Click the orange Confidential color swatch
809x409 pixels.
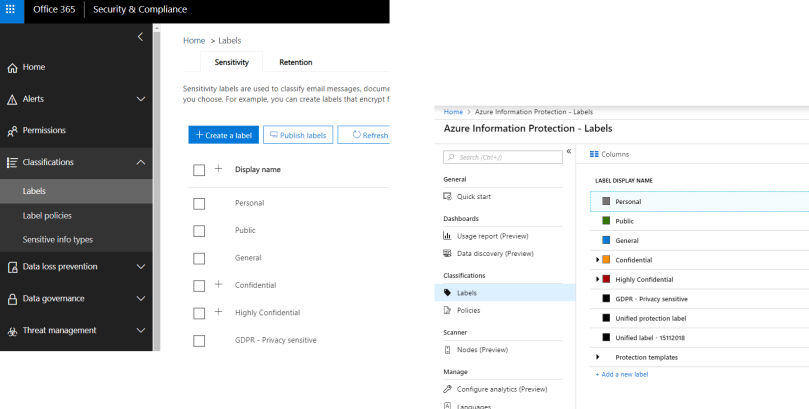point(607,260)
